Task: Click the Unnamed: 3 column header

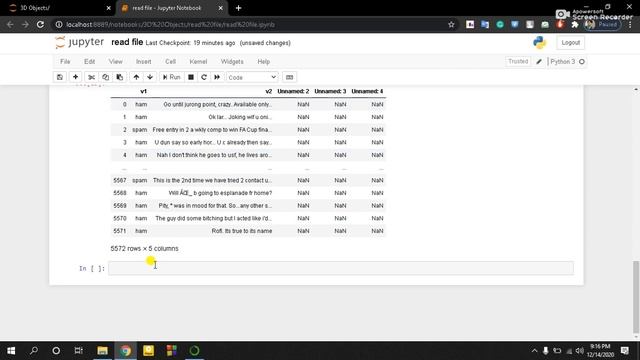Action: (330, 91)
